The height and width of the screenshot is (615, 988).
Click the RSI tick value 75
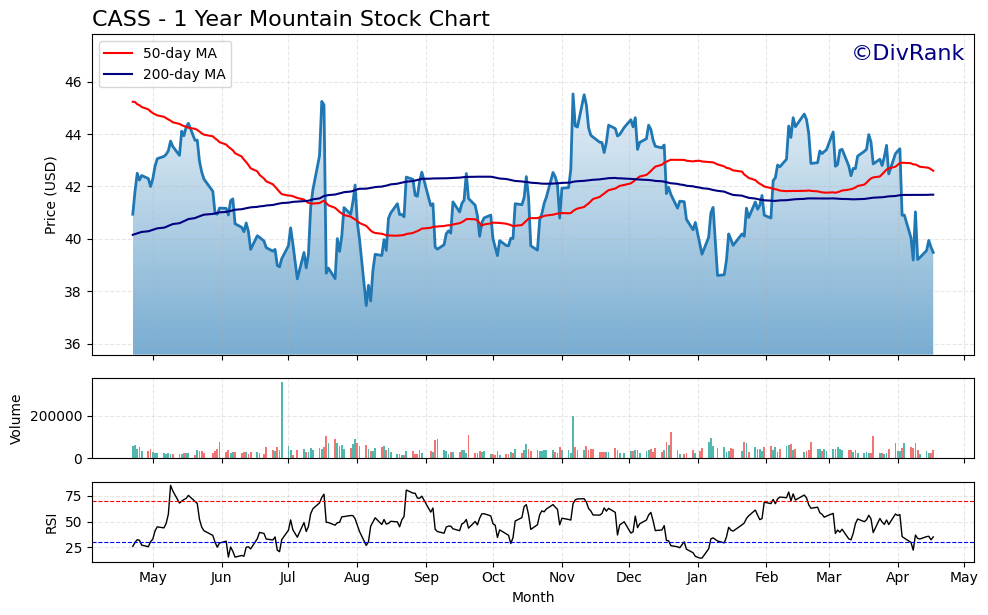click(73, 497)
